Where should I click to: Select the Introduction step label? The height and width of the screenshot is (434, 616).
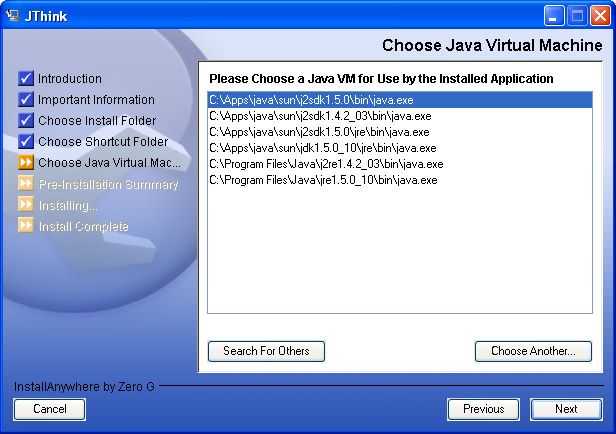70,79
